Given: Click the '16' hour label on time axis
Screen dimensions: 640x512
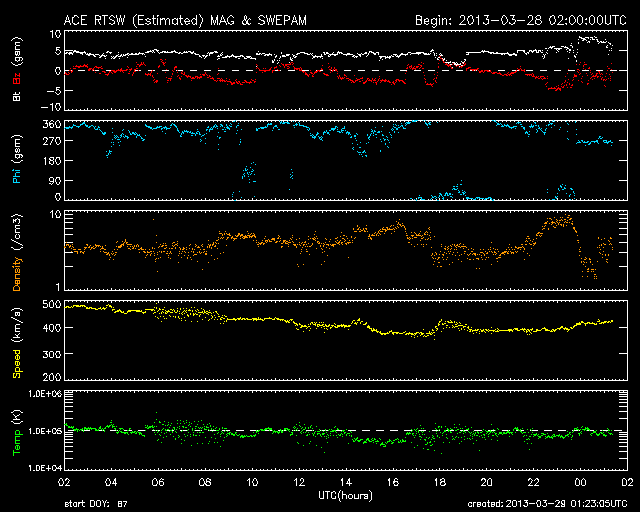Looking at the screenshot, I should tap(393, 483).
